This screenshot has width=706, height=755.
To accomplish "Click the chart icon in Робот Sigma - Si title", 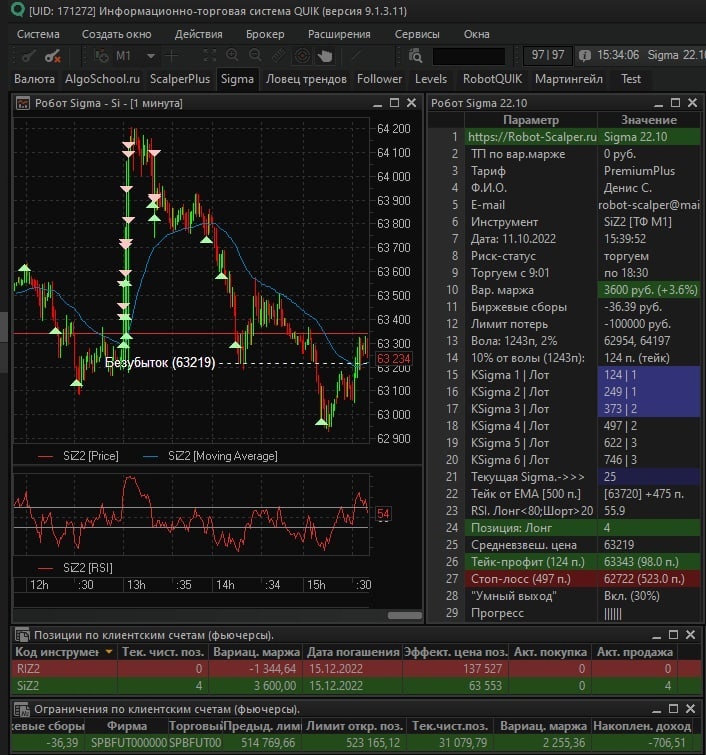I will (x=23, y=103).
